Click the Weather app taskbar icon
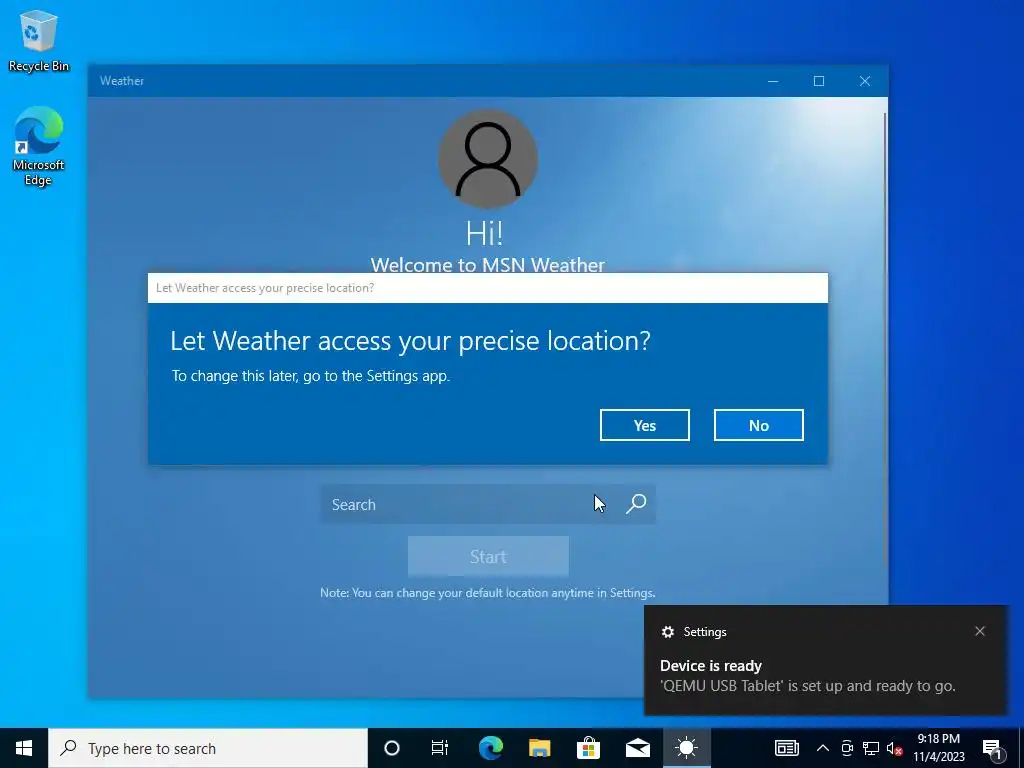1024x768 pixels. pyautogui.click(x=686, y=748)
